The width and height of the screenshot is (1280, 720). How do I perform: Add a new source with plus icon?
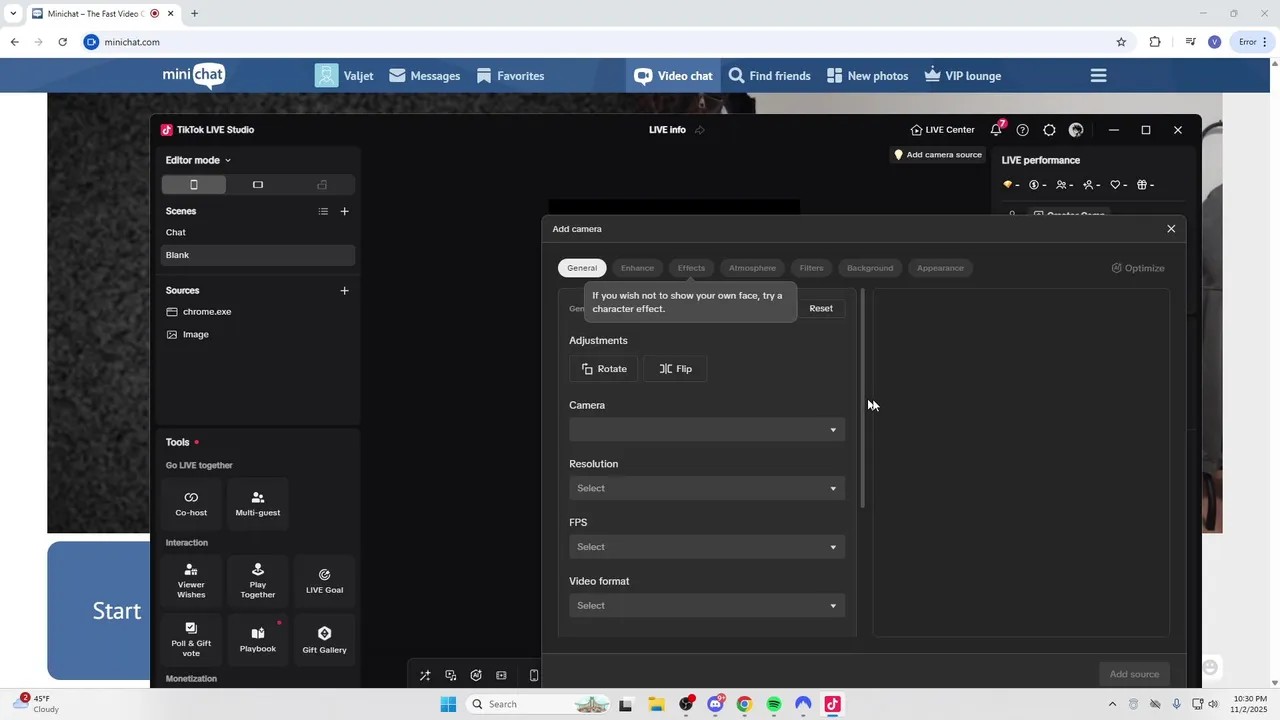tap(344, 291)
